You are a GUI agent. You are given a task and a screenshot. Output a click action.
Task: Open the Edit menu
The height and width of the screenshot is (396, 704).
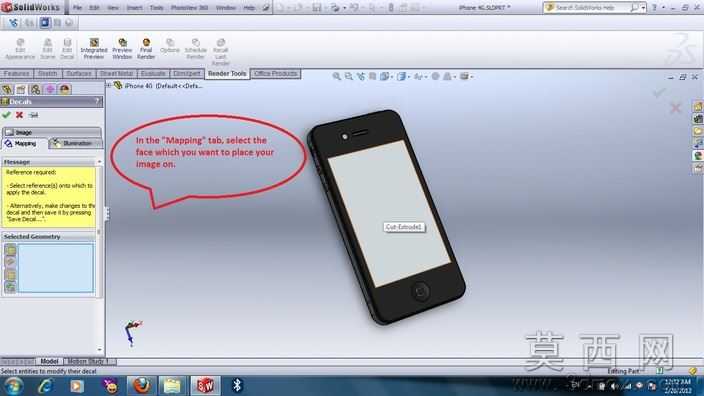coord(94,8)
